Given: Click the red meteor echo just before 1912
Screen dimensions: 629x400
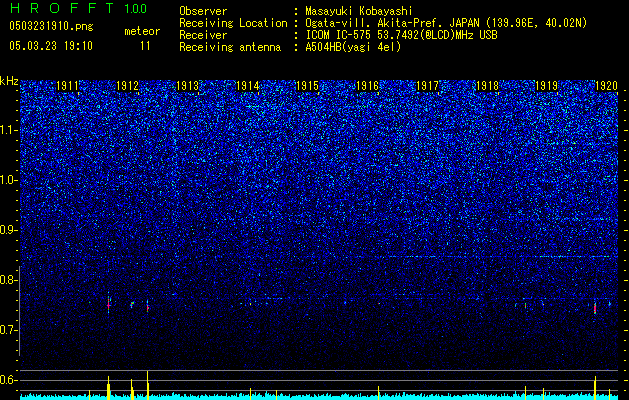Looking at the screenshot, I should (108, 305).
